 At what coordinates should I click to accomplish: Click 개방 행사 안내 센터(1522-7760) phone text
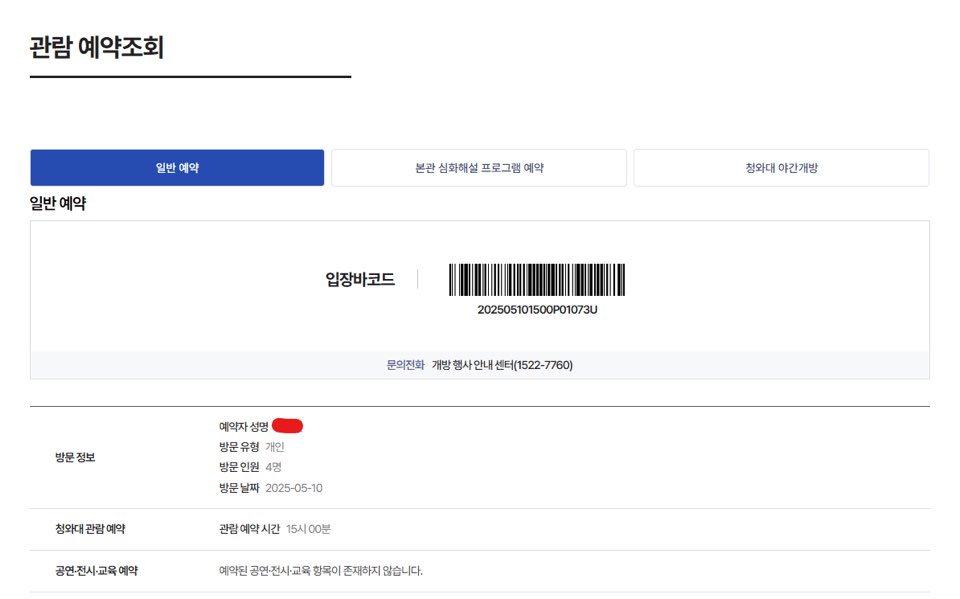click(x=502, y=365)
